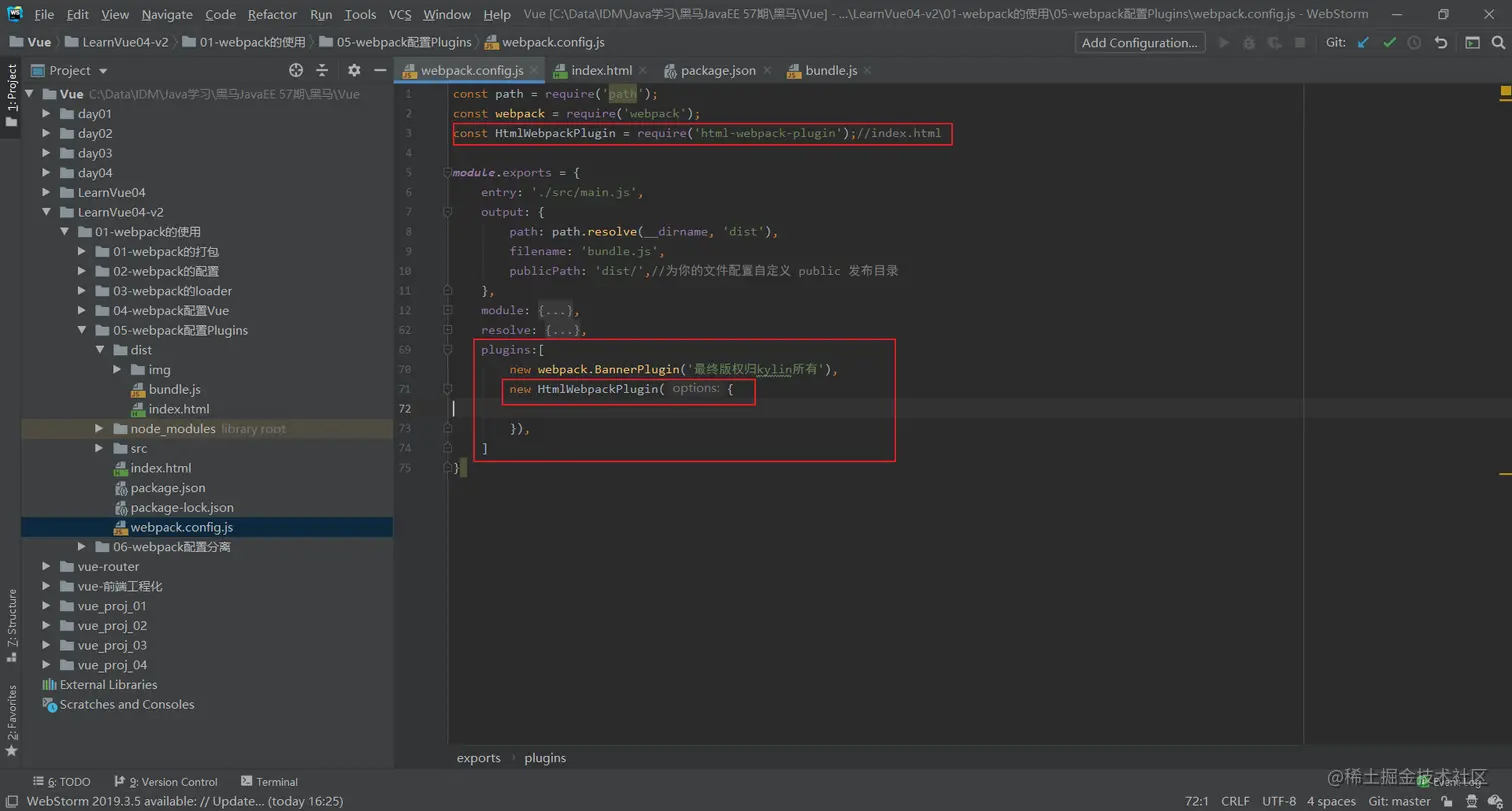Open the 9: Version Control tool window
The image size is (1512, 811).
pos(165,782)
